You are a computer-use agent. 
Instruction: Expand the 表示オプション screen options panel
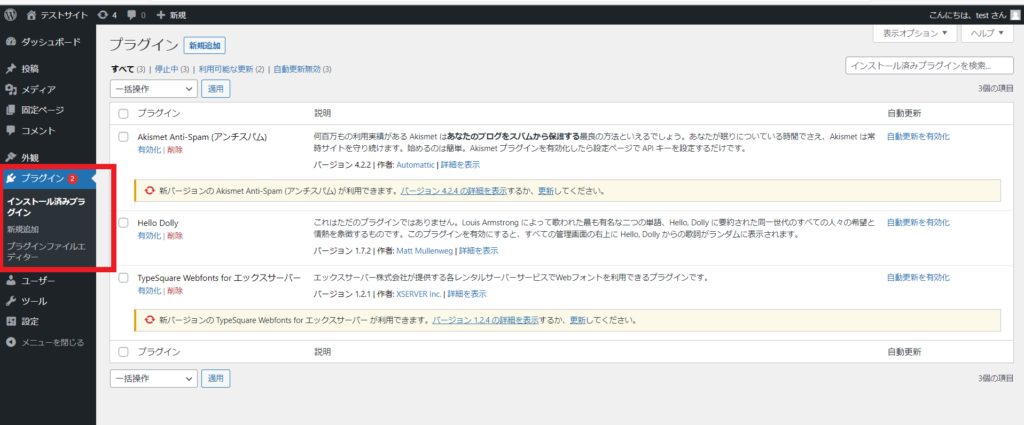pos(914,33)
